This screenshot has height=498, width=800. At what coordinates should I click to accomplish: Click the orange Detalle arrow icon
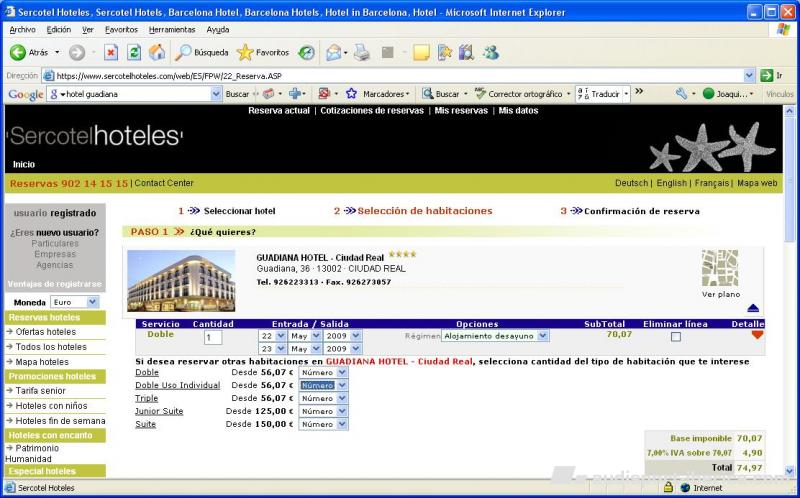[757, 335]
